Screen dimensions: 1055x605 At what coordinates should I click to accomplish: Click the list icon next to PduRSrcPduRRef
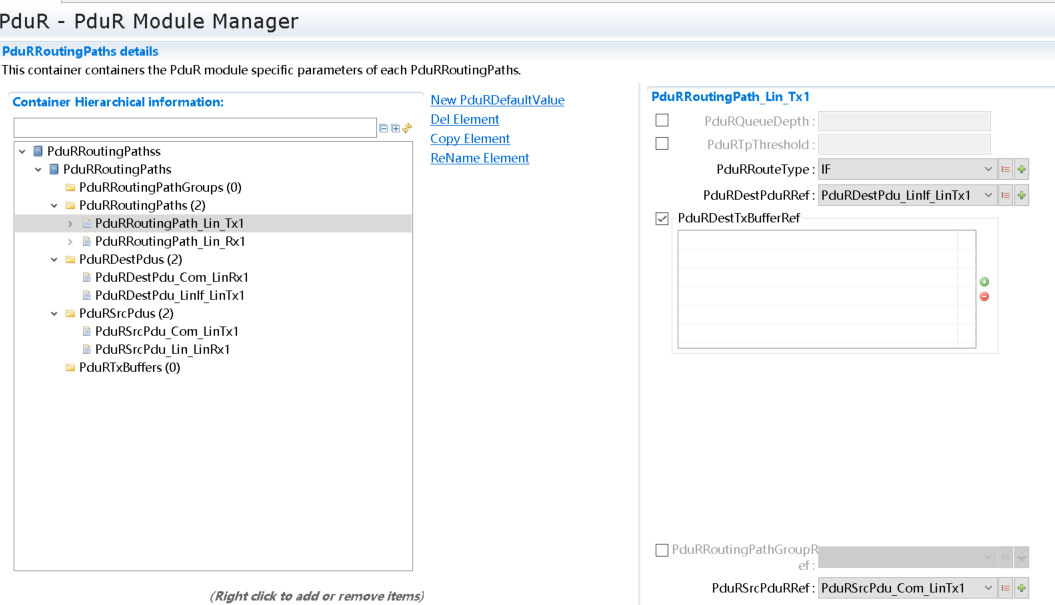(1006, 589)
